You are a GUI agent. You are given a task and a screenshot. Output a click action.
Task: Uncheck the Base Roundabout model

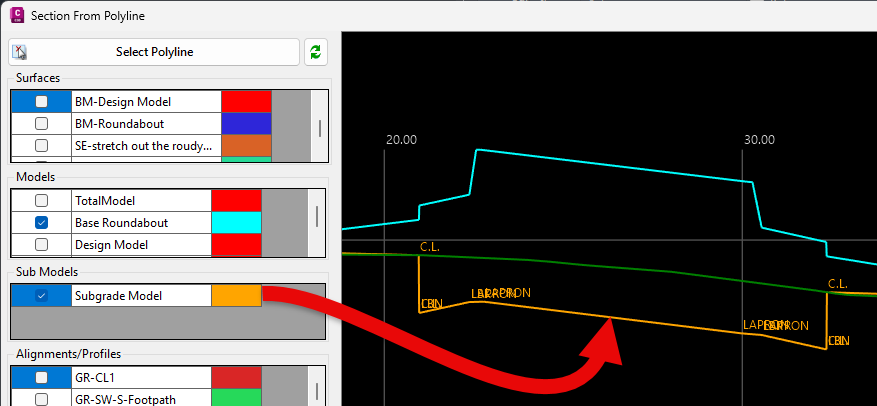tap(41, 222)
